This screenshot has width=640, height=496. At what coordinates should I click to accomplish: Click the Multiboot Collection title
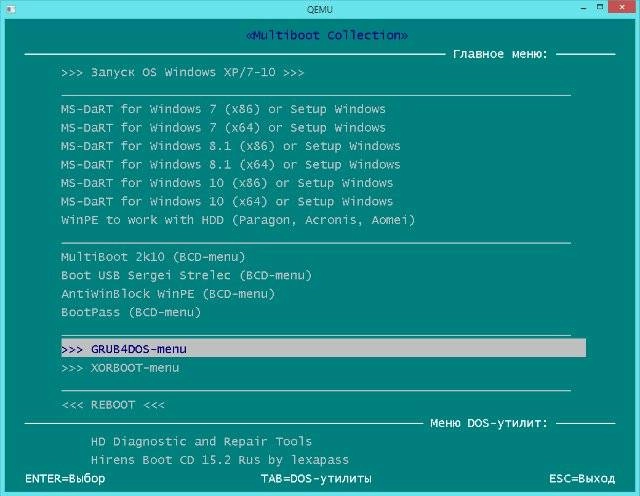coord(327,35)
